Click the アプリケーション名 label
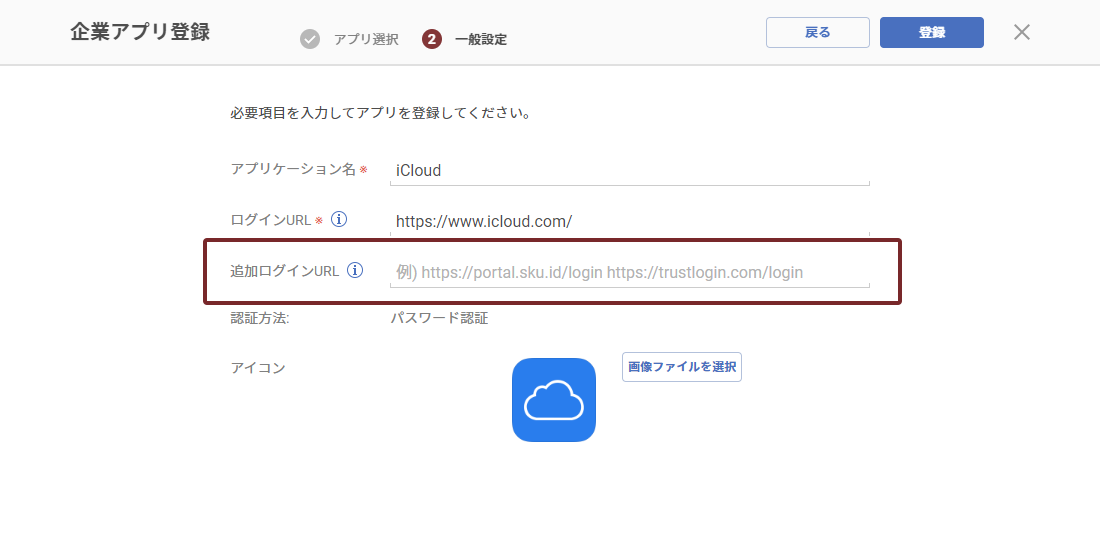 coord(293,169)
